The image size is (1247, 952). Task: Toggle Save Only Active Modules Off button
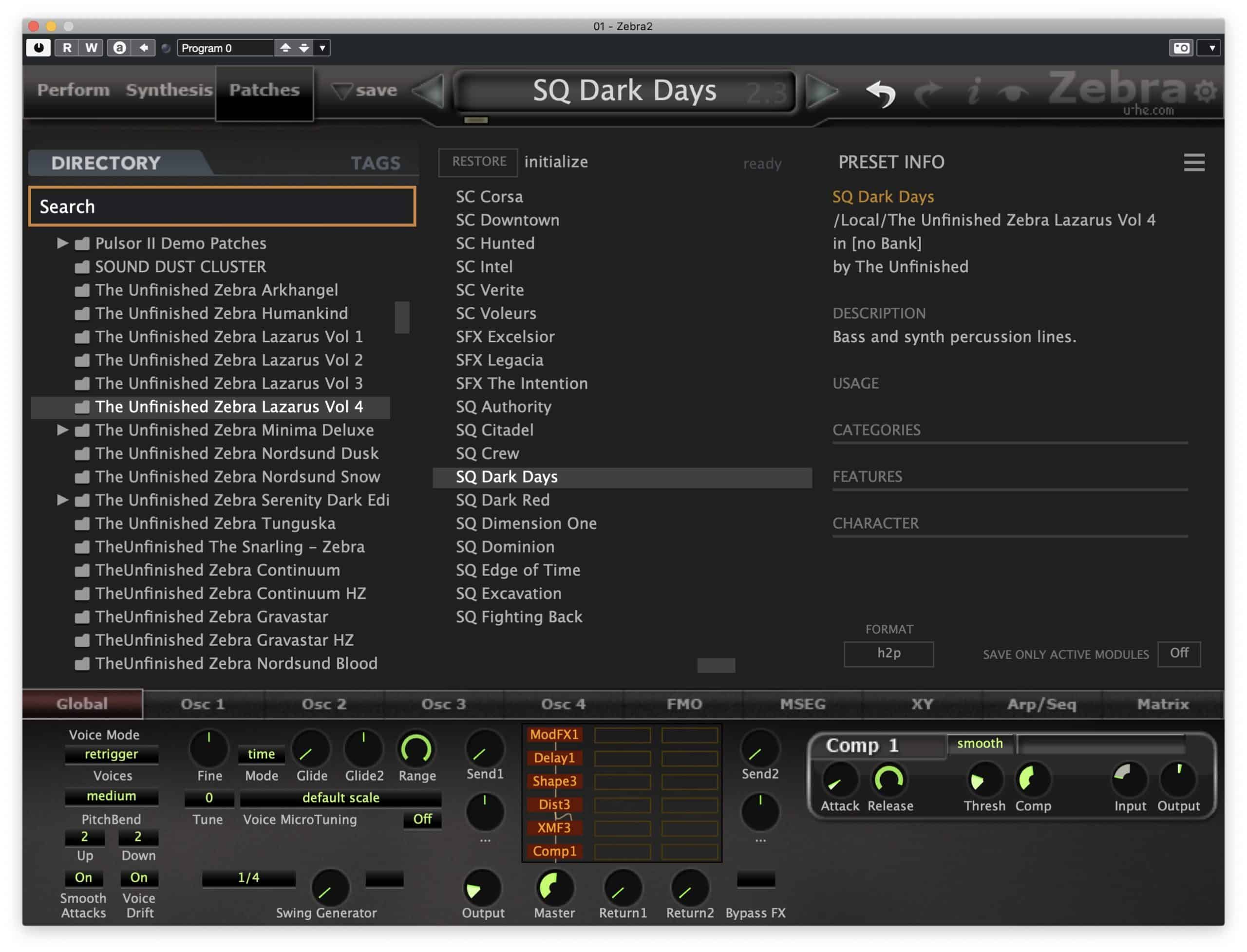[1179, 654]
